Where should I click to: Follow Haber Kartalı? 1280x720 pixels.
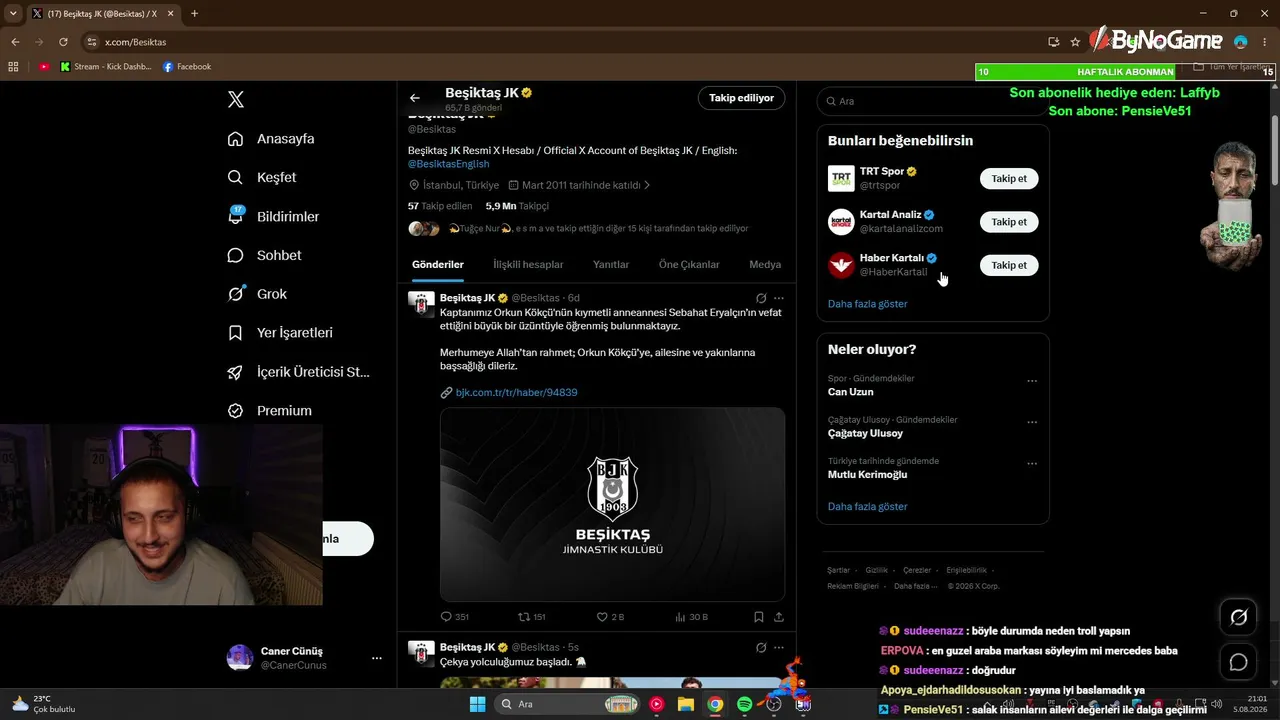tap(1009, 265)
